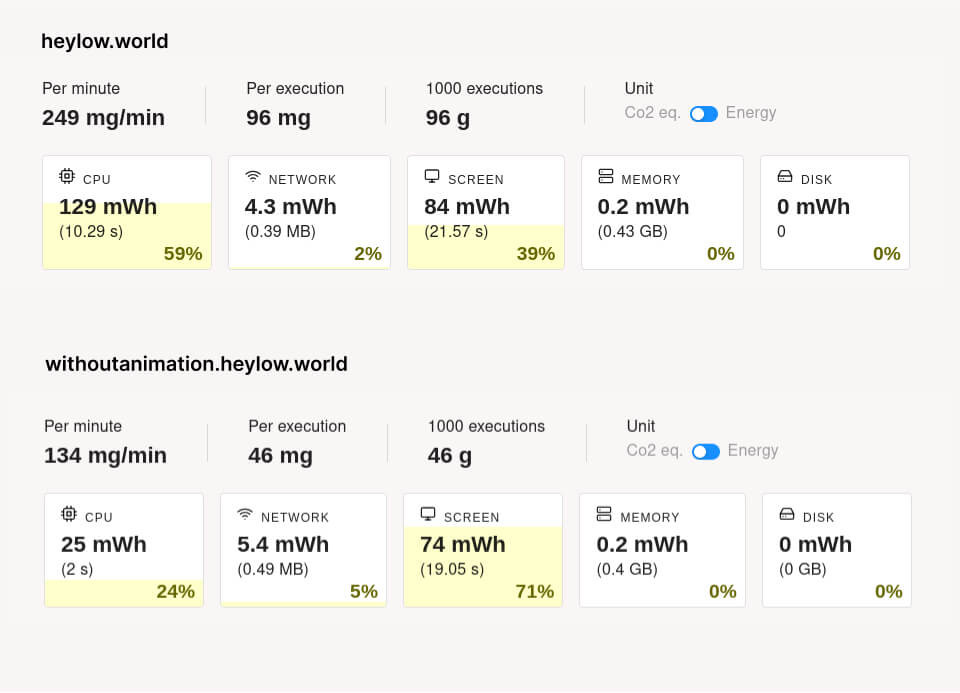The width and height of the screenshot is (960, 693).
Task: Click the Memory icon under heylow.world
Action: 605,177
